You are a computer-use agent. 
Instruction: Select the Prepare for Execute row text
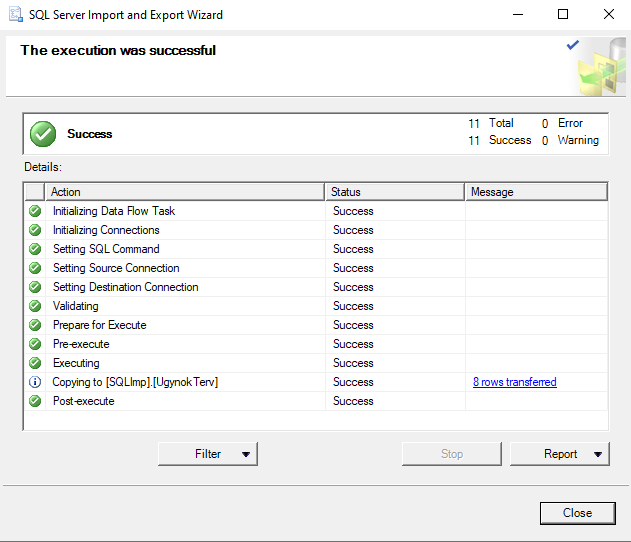tap(99, 325)
